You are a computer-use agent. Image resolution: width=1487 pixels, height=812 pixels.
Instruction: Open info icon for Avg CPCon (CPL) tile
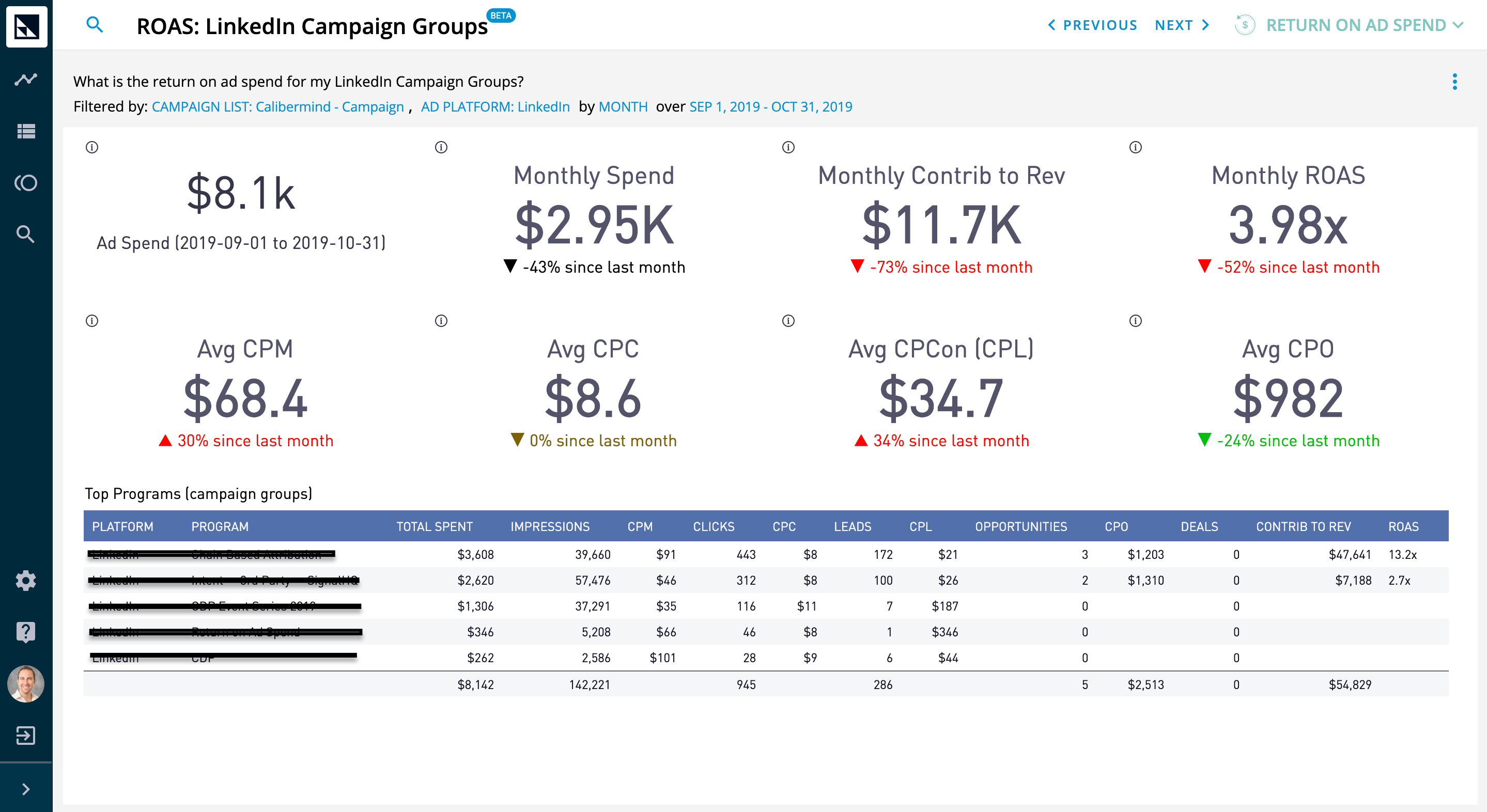(788, 321)
